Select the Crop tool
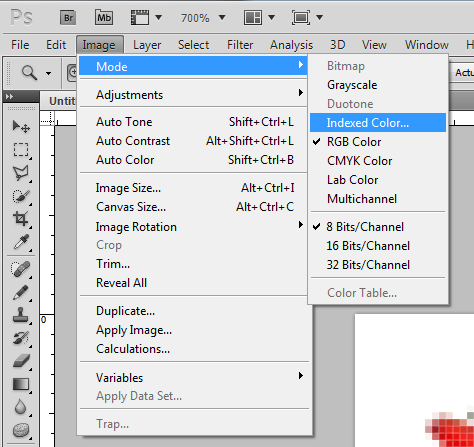Image resolution: width=474 pixels, height=447 pixels. [21, 219]
